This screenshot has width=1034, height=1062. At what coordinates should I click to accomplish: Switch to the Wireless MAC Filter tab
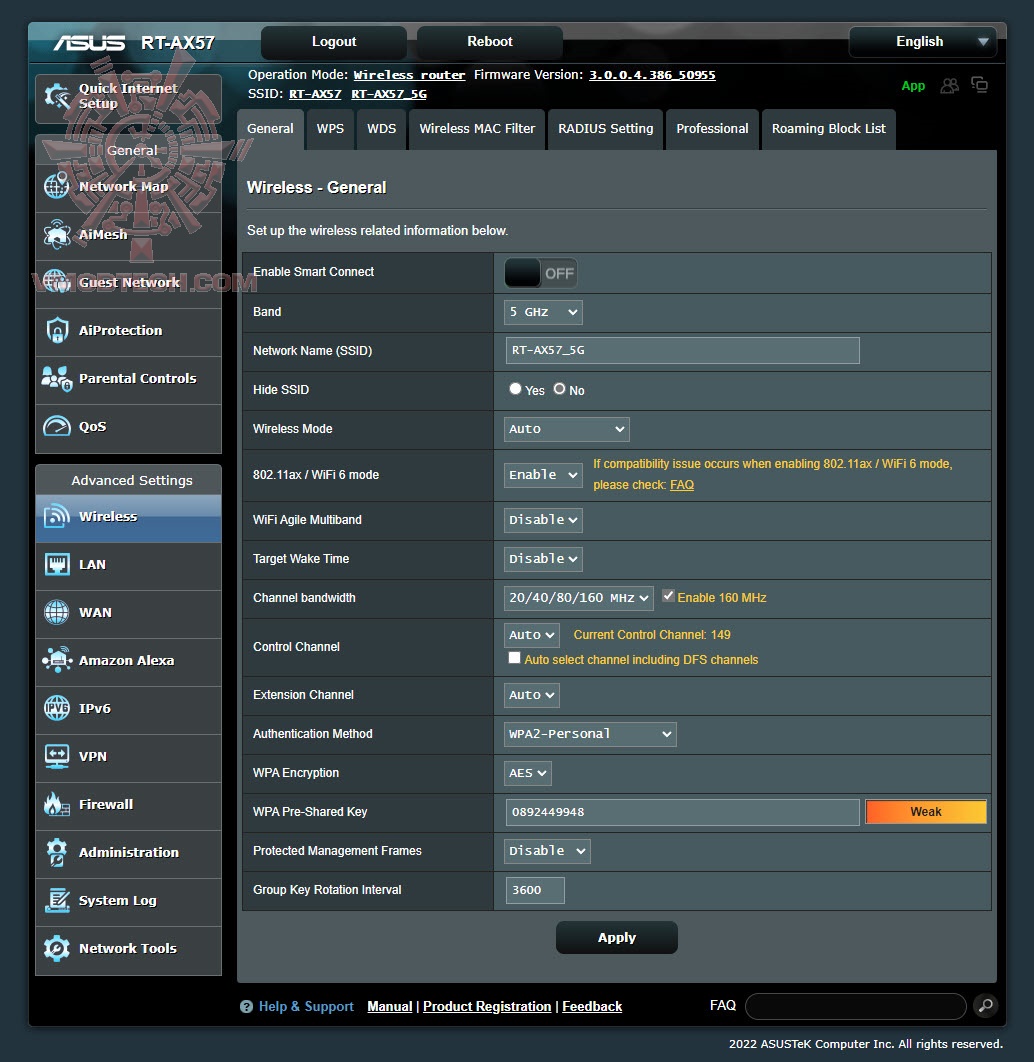[x=477, y=129]
